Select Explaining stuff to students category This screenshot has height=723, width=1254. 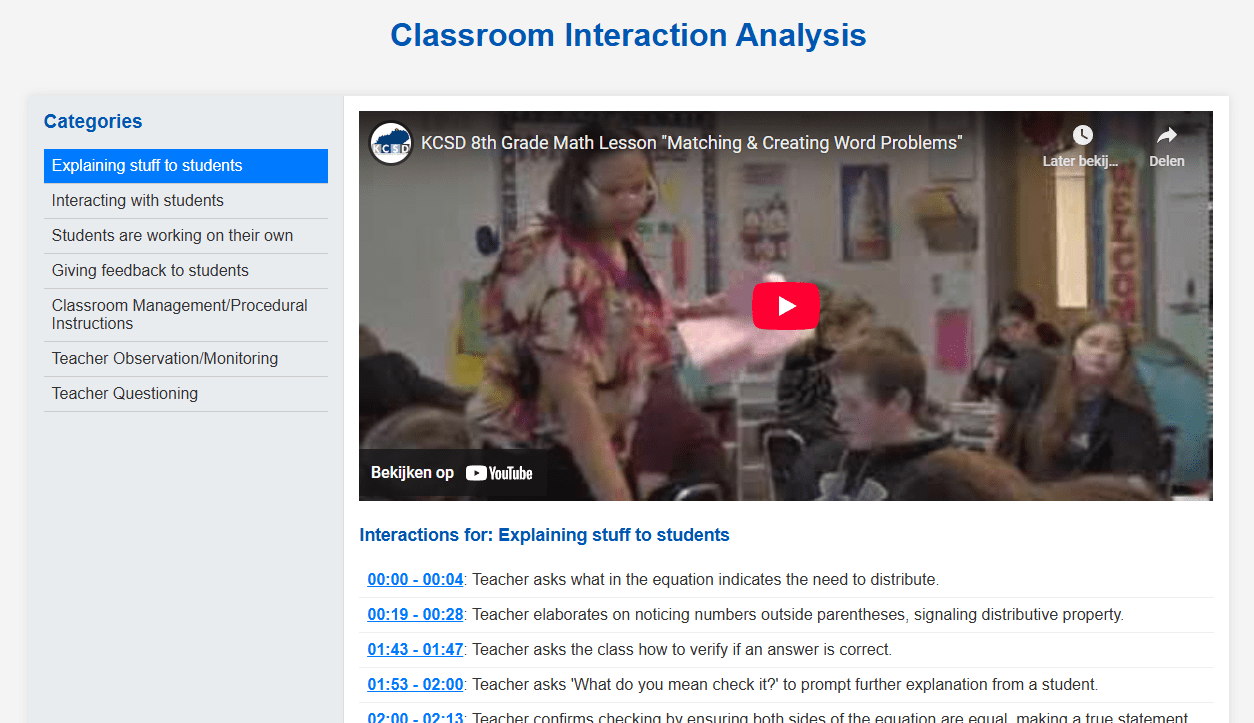coord(186,166)
